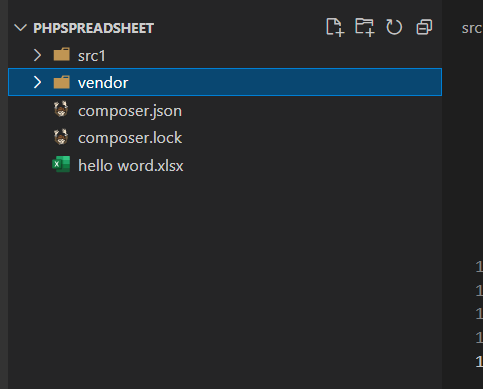483x389 pixels.
Task: Click the composer.json file icon
Action: pyautogui.click(x=61, y=110)
